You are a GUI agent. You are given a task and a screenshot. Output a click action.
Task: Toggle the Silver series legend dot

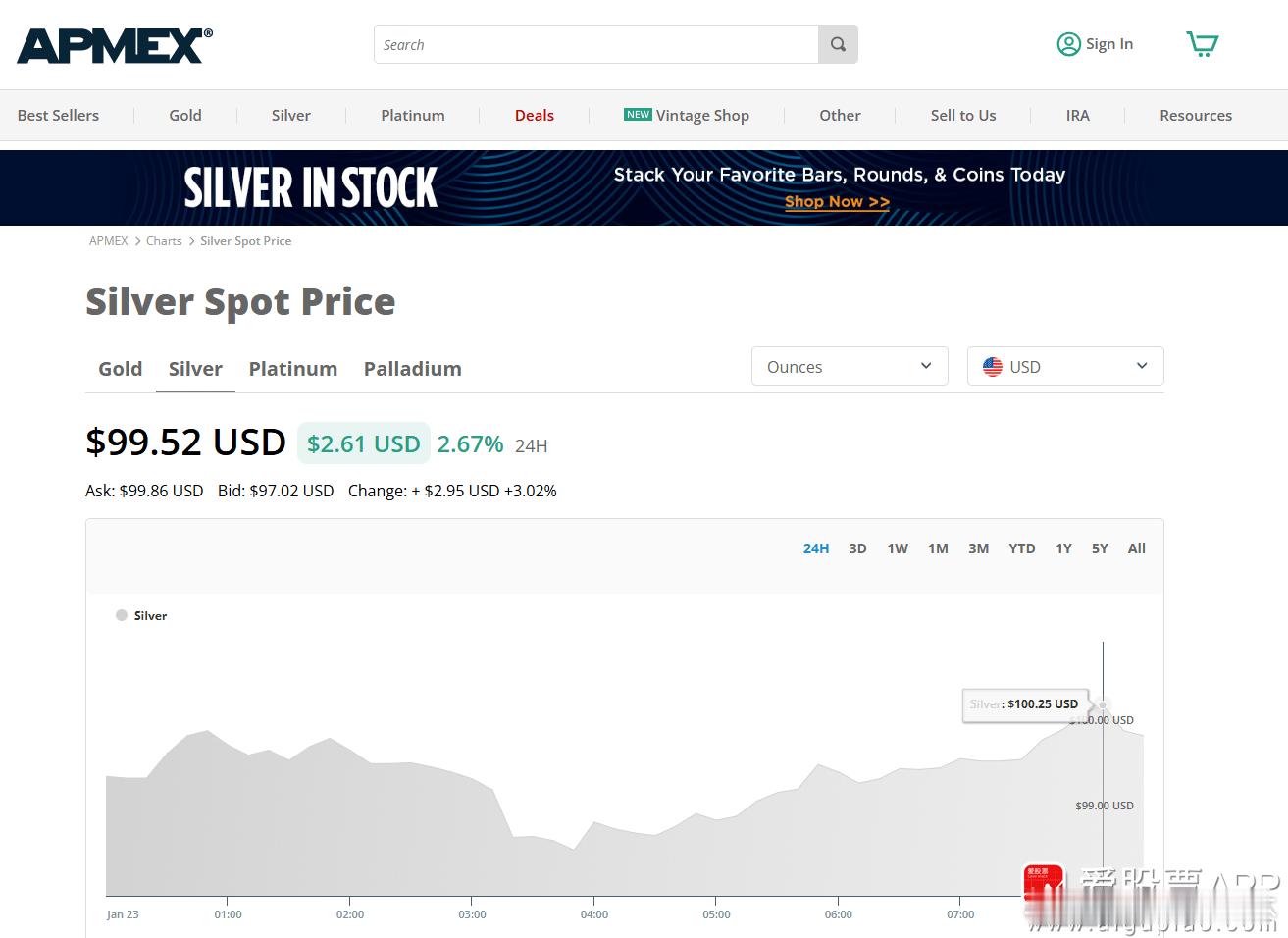point(122,615)
